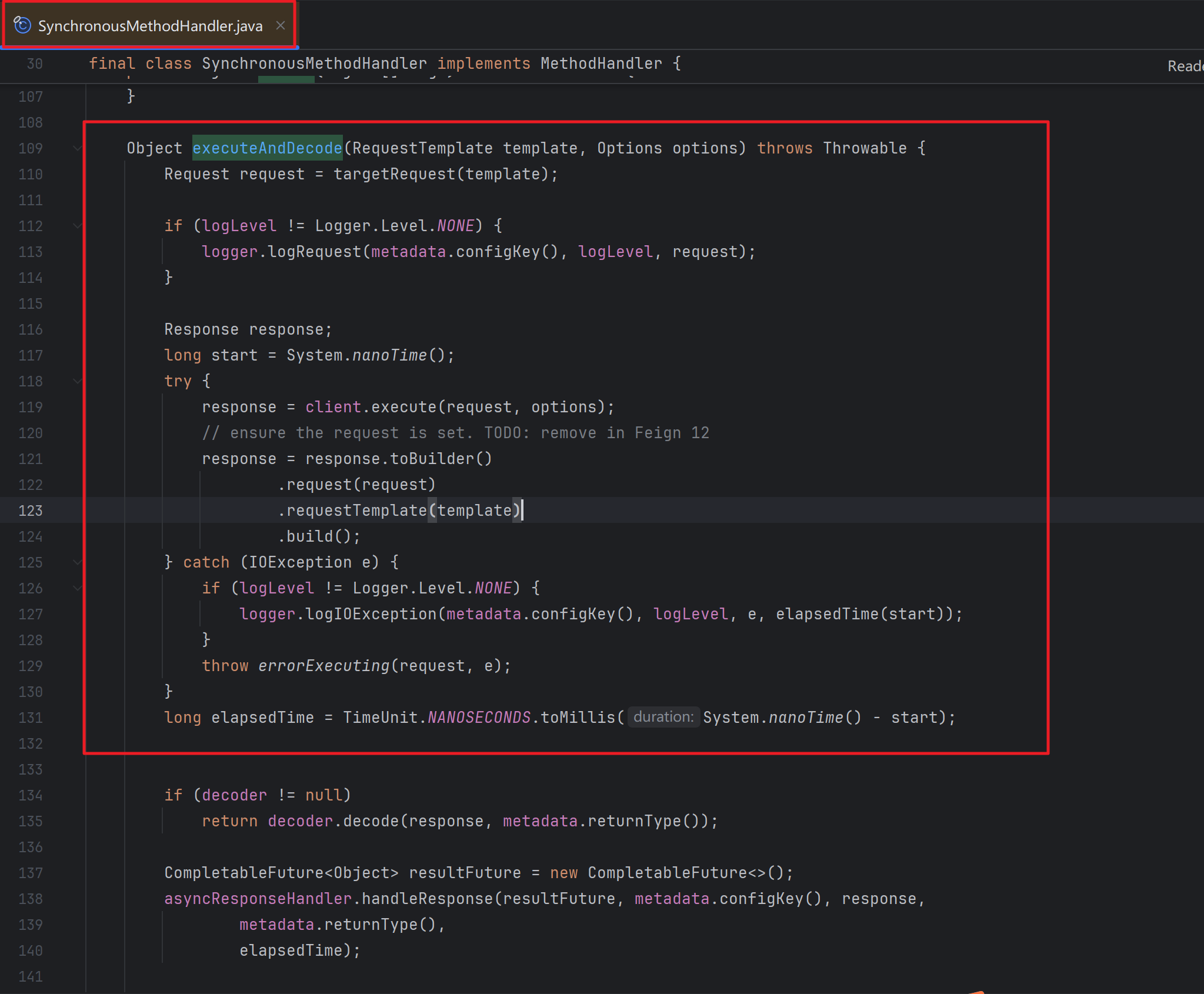This screenshot has height=994, width=1204.
Task: Click .request(request) on line 122
Action: [356, 485]
